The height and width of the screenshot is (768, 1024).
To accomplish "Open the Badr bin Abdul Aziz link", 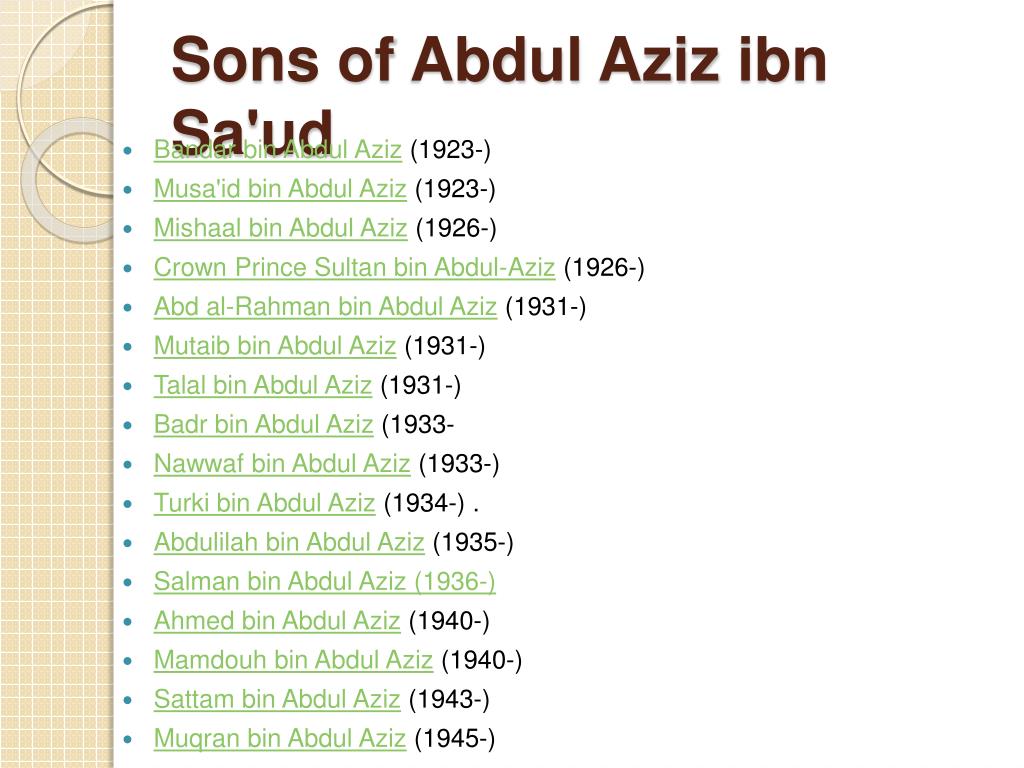I will point(264,424).
